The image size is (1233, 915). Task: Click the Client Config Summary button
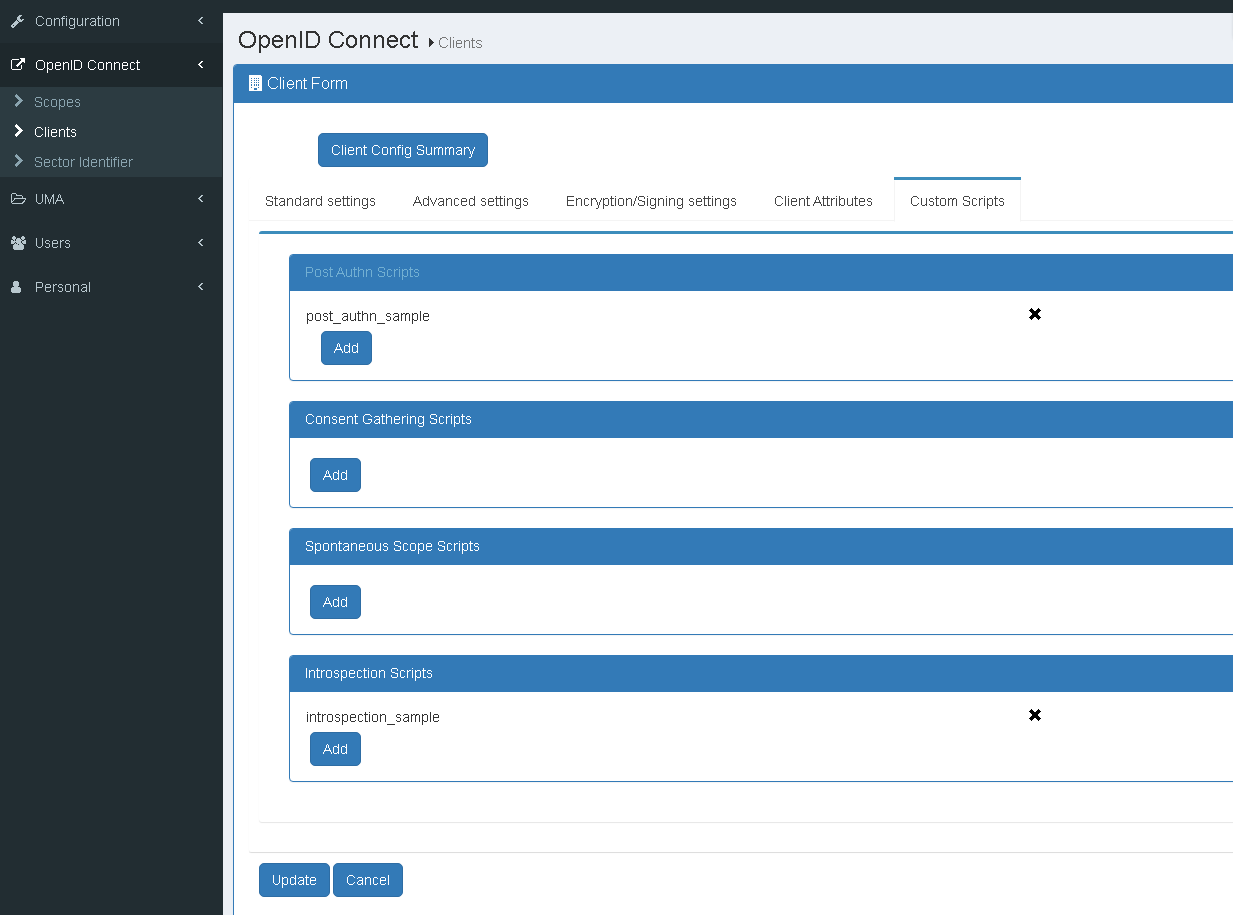[402, 149]
